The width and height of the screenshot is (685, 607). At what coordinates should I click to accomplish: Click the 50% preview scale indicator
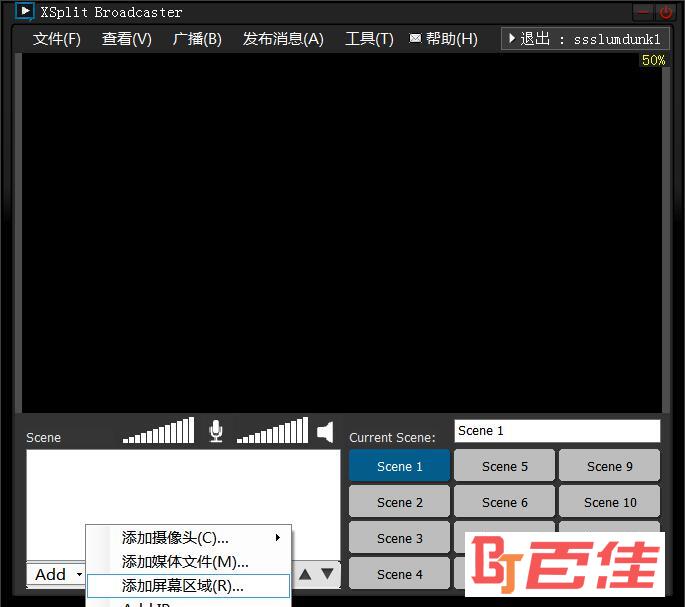653,60
